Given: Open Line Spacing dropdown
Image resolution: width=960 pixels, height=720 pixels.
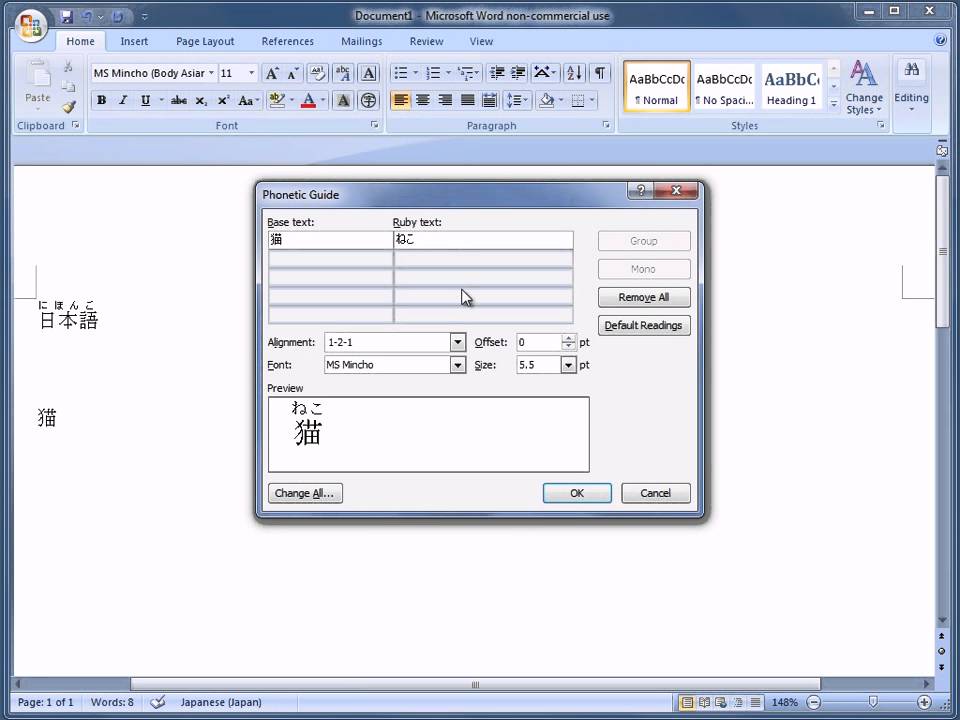Looking at the screenshot, I should tap(517, 100).
